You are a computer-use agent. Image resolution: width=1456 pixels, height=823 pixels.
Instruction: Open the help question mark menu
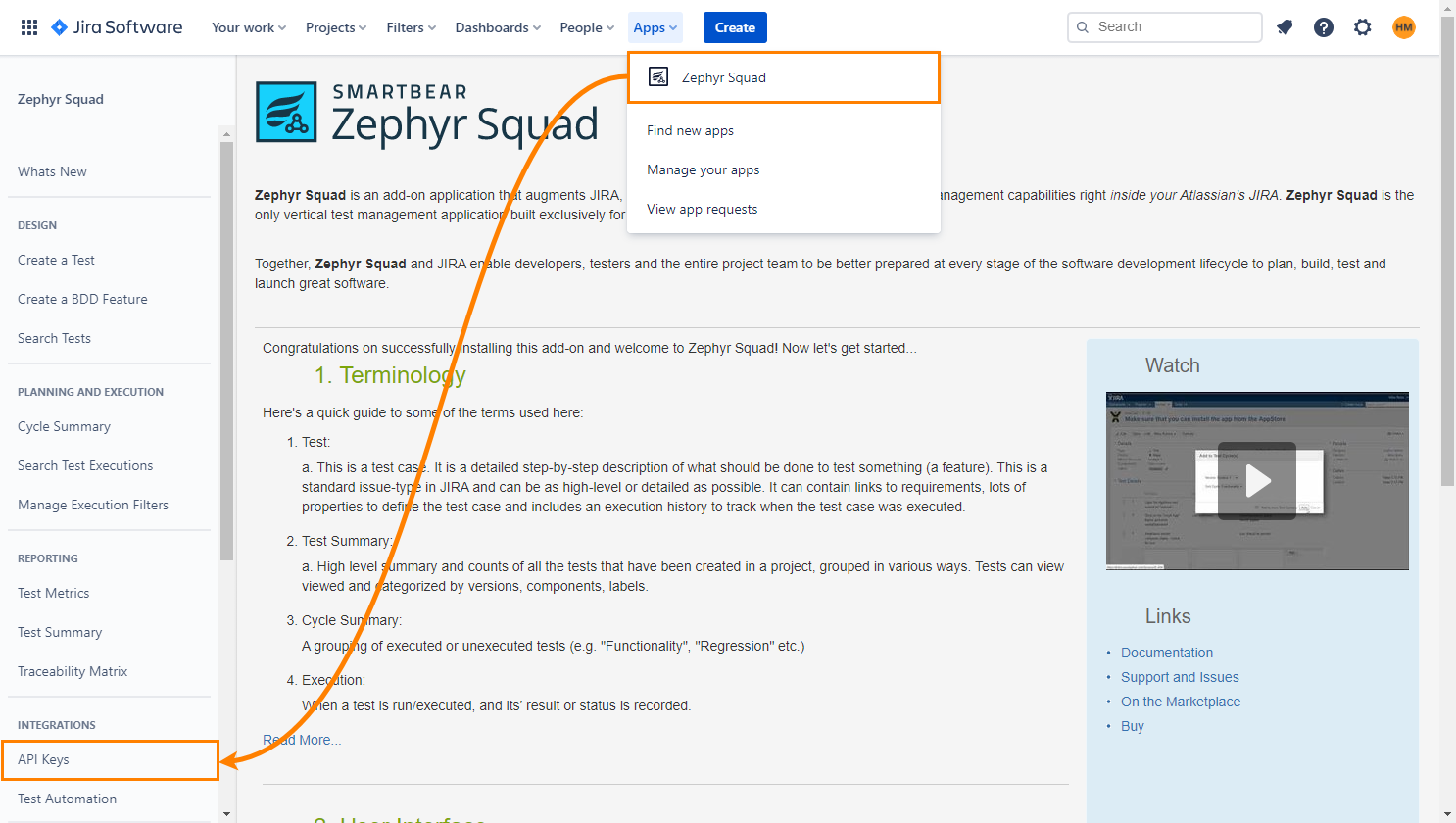pos(1324,26)
